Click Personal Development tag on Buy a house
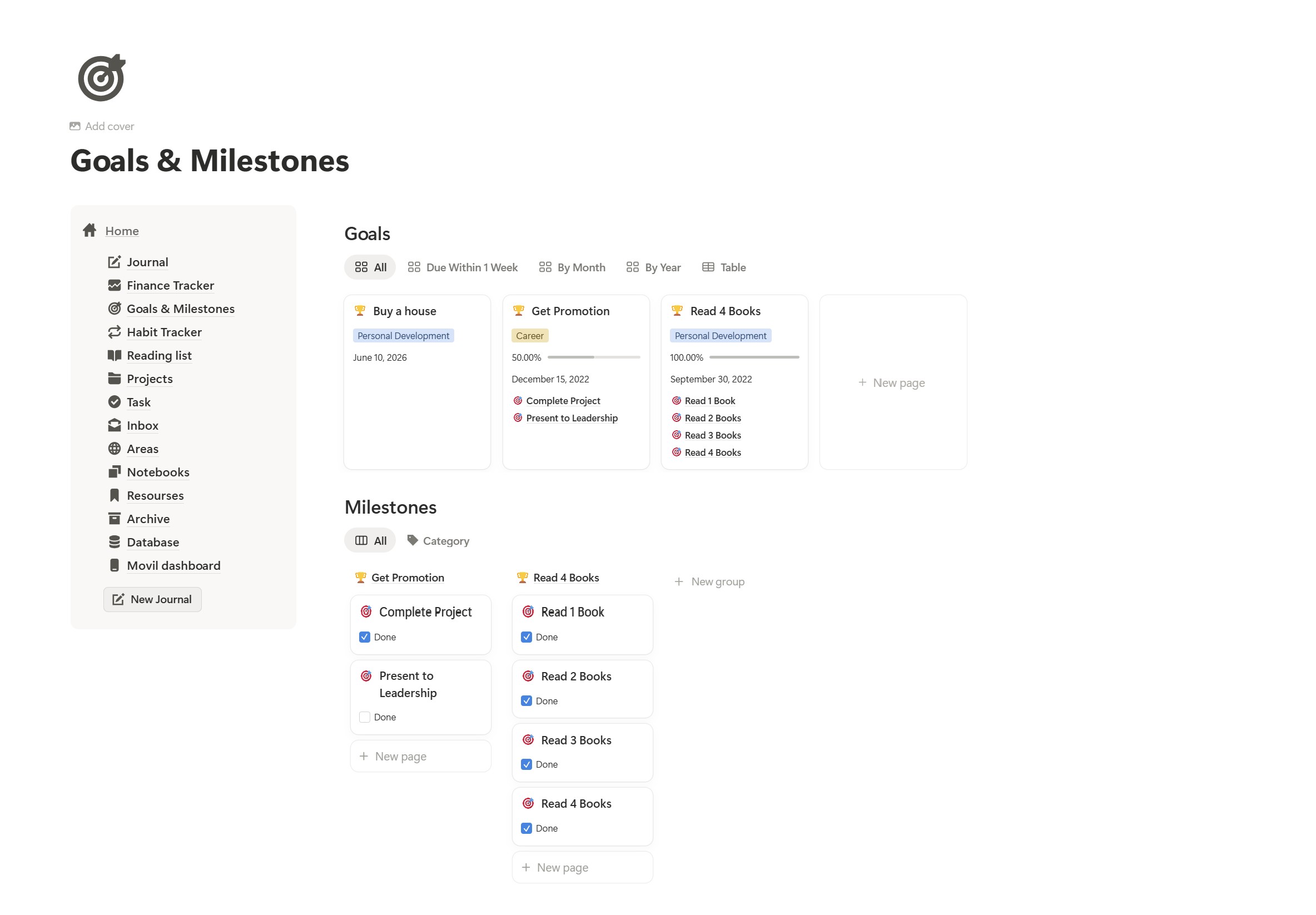Viewport: 1316px width, 915px height. 404,336
